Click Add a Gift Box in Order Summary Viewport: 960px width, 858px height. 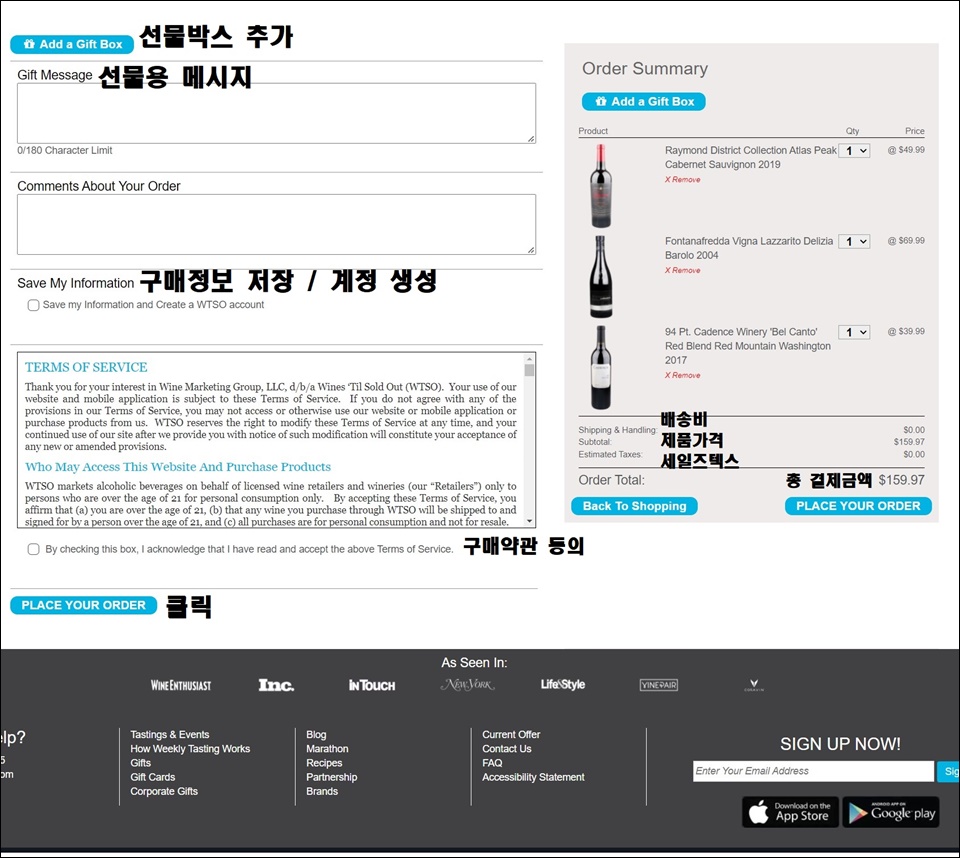click(x=643, y=102)
